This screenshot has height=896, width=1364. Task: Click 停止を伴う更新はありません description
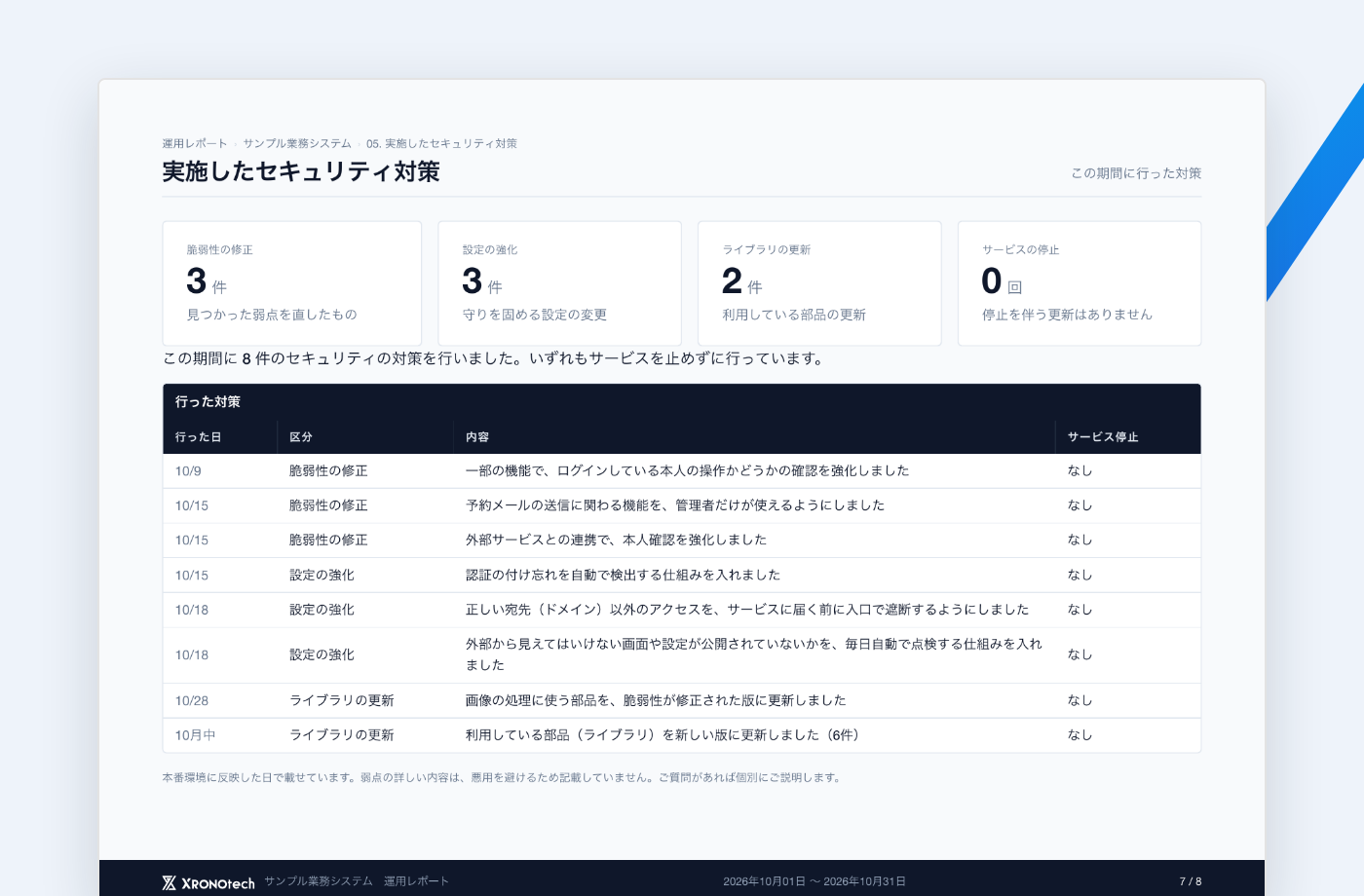tap(1067, 315)
